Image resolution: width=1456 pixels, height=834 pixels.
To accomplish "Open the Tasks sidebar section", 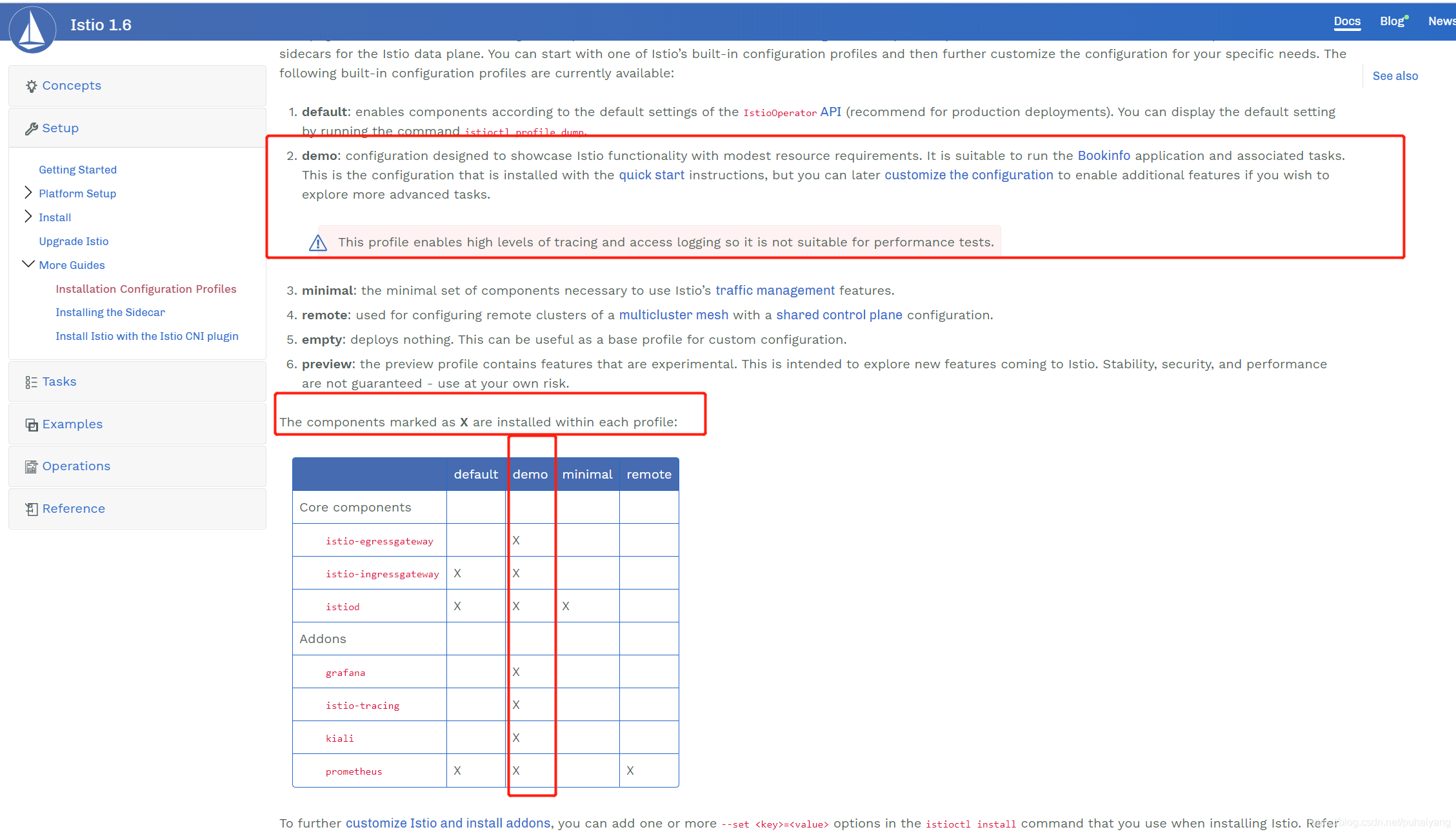I will coord(137,382).
